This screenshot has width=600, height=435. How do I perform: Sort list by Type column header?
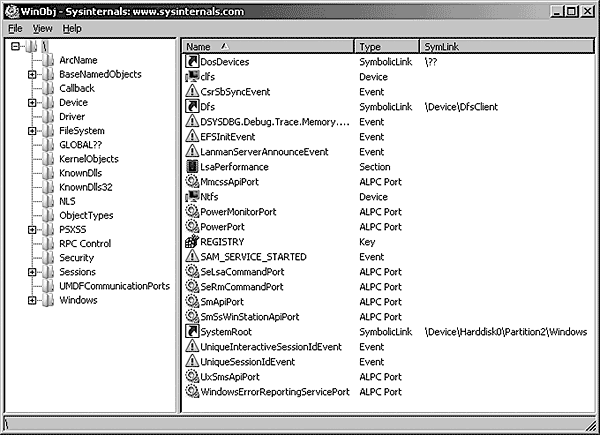(385, 46)
